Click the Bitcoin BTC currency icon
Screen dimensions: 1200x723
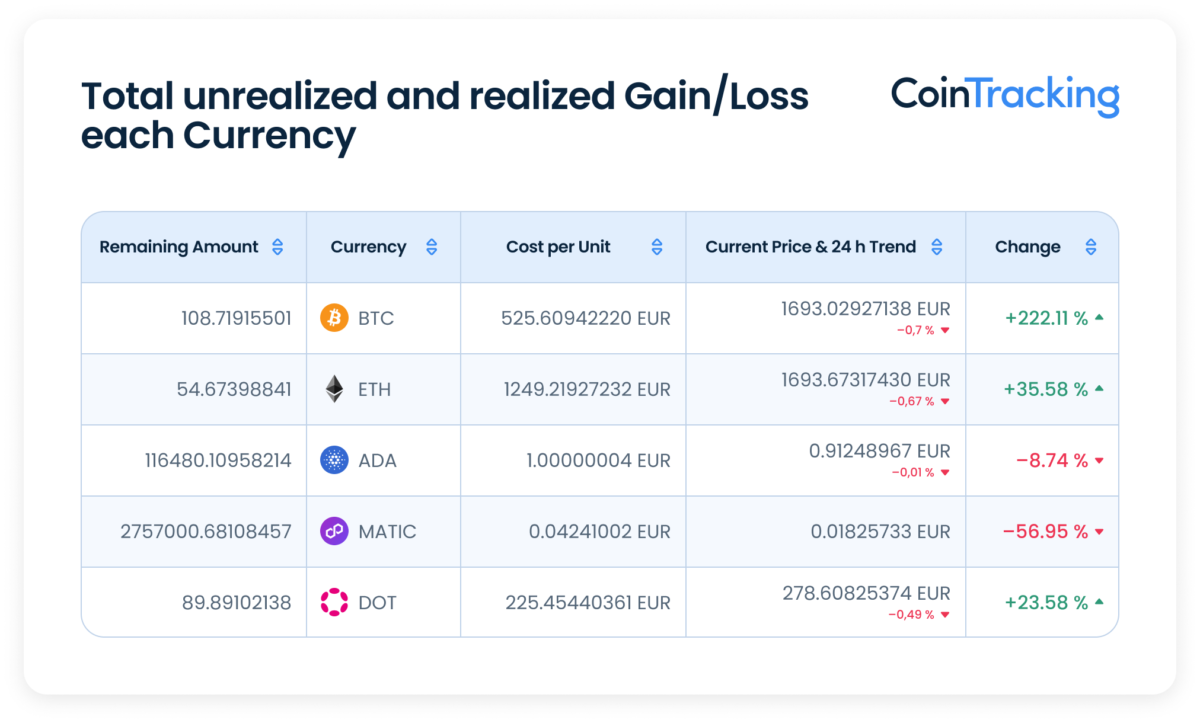pos(331,318)
